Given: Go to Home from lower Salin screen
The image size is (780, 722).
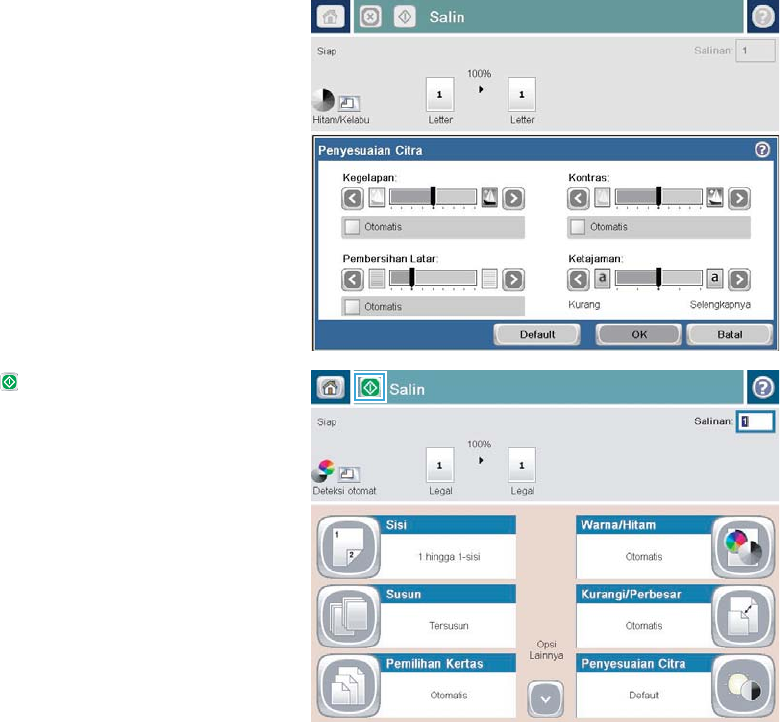Looking at the screenshot, I should pyautogui.click(x=330, y=388).
